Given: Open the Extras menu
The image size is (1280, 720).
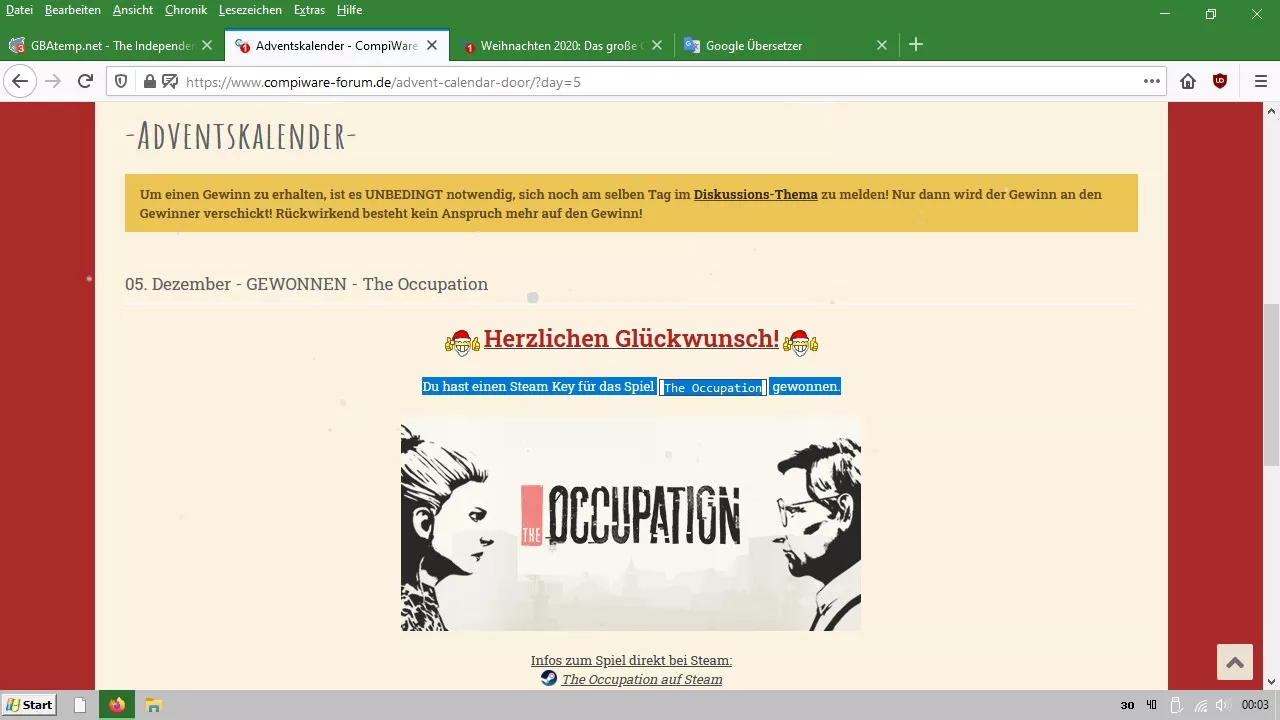Looking at the screenshot, I should point(309,10).
